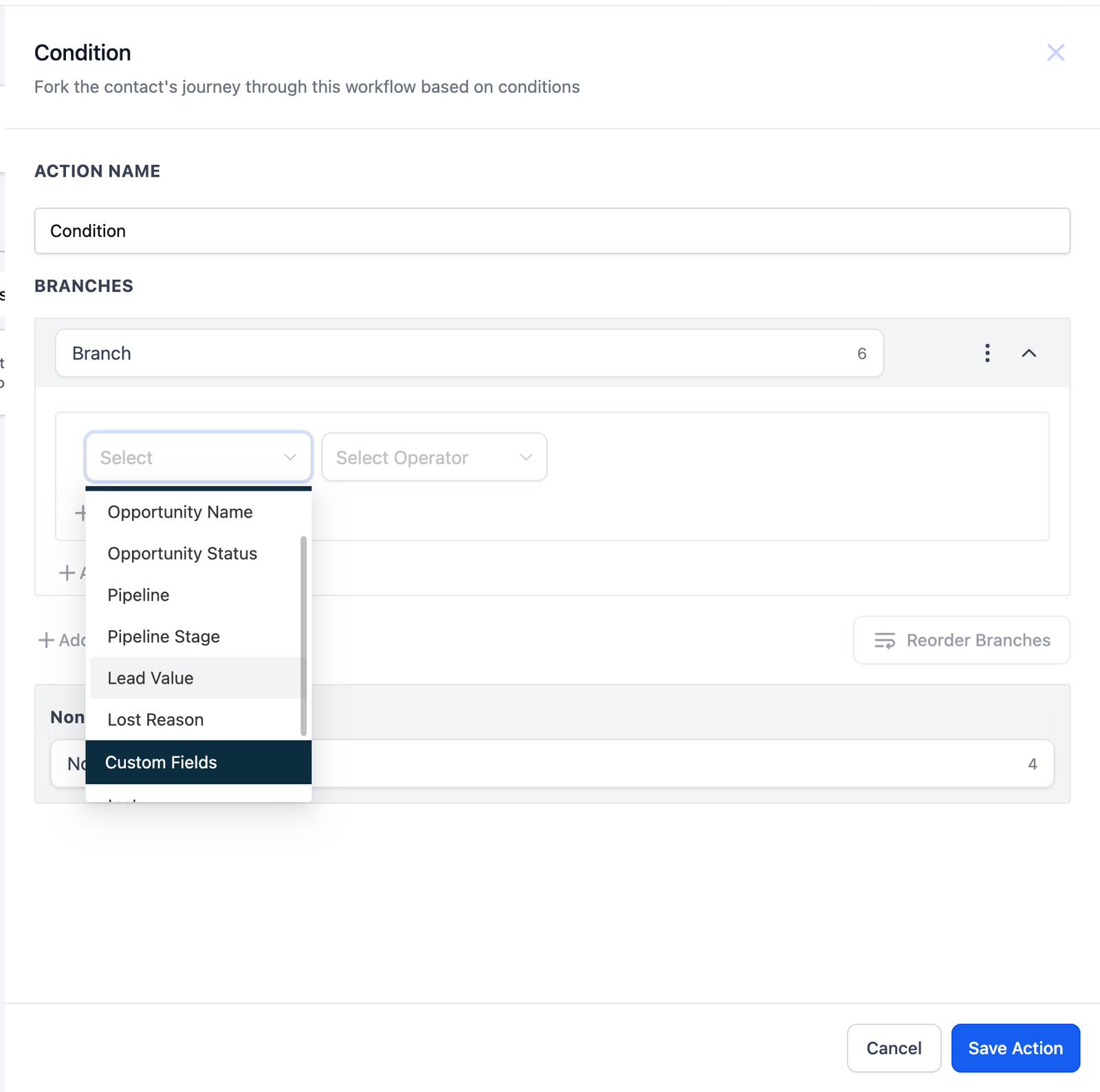
Task: Select Pipeline Stage option
Action: click(164, 636)
